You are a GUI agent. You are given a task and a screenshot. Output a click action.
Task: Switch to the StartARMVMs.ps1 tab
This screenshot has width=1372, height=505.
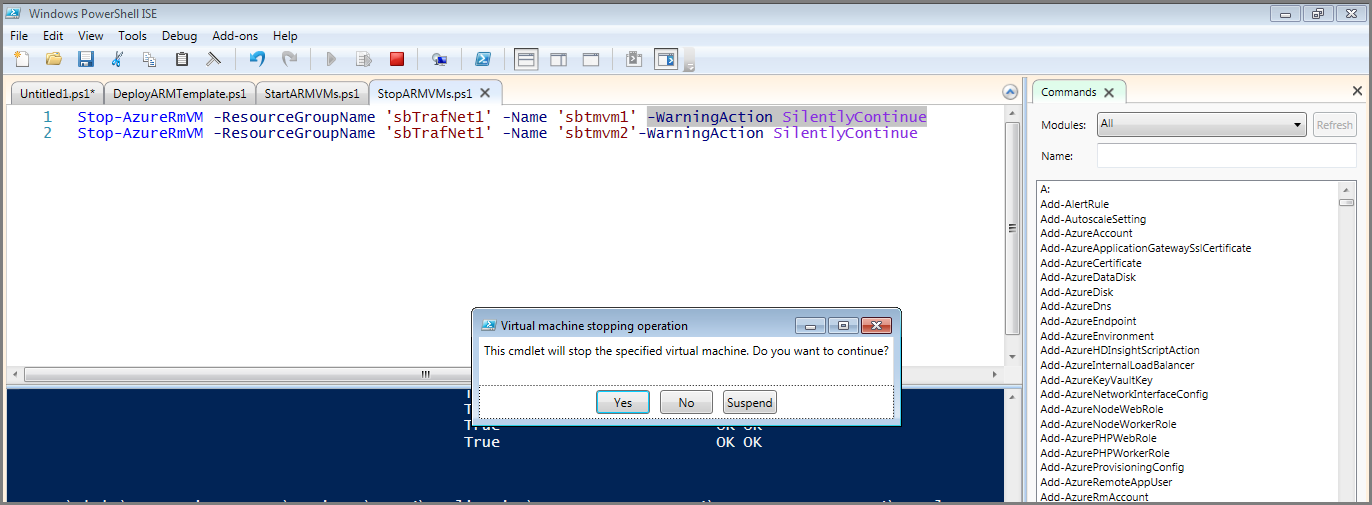[x=312, y=93]
